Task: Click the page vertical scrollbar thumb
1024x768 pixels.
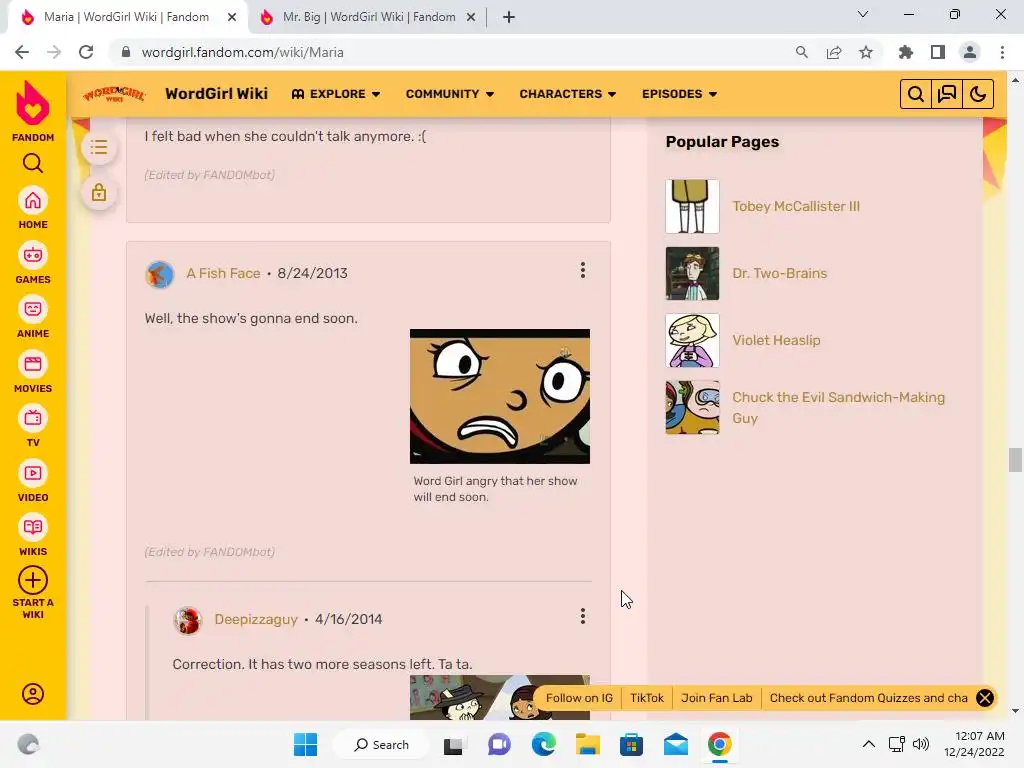Action: pyautogui.click(x=1015, y=460)
